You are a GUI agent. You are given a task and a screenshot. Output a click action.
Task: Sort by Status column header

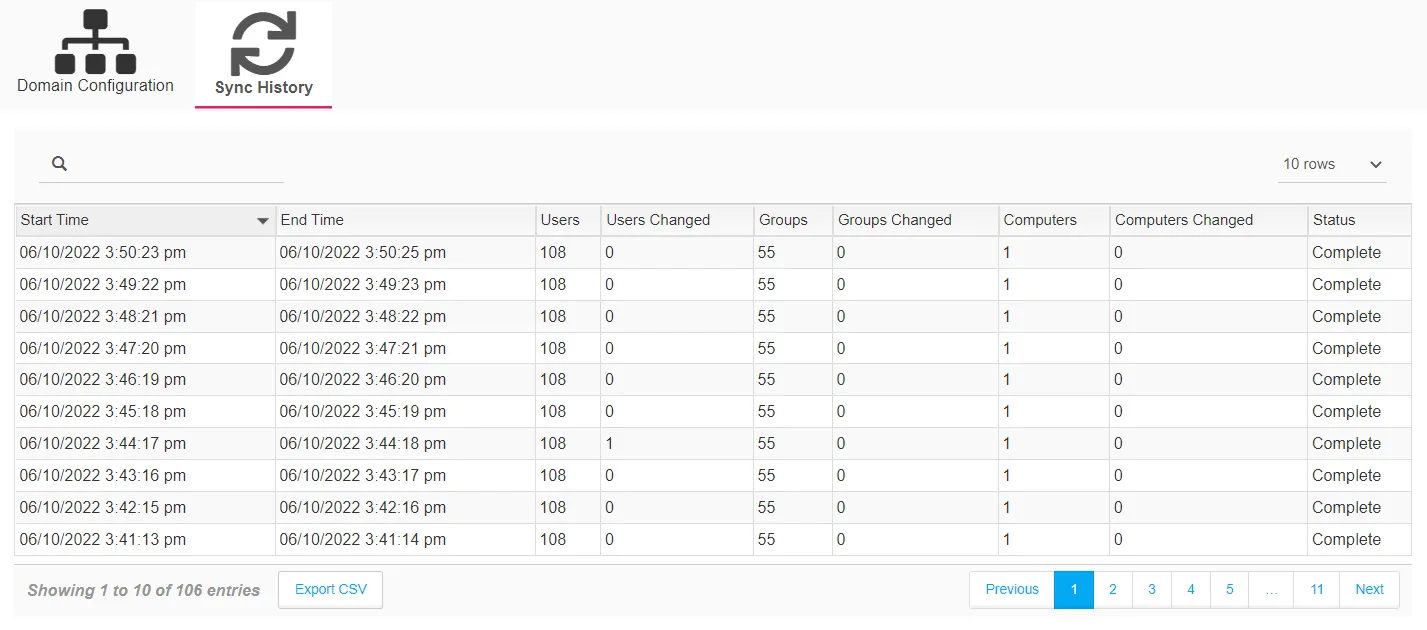click(1359, 220)
